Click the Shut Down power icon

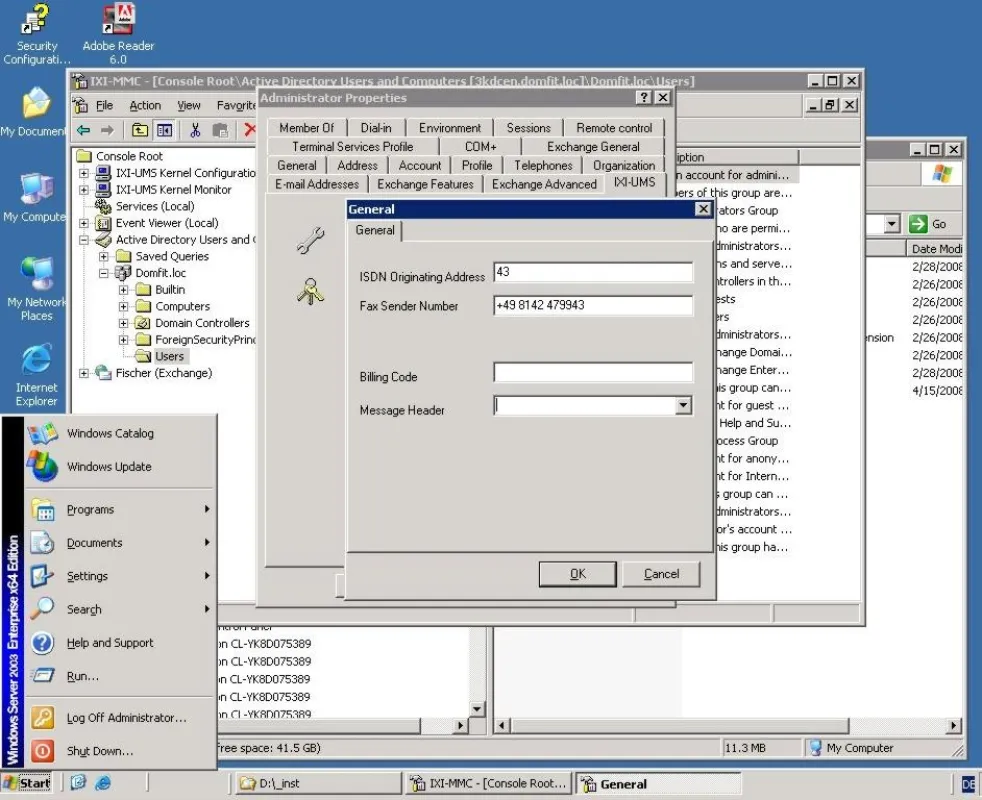coord(43,751)
